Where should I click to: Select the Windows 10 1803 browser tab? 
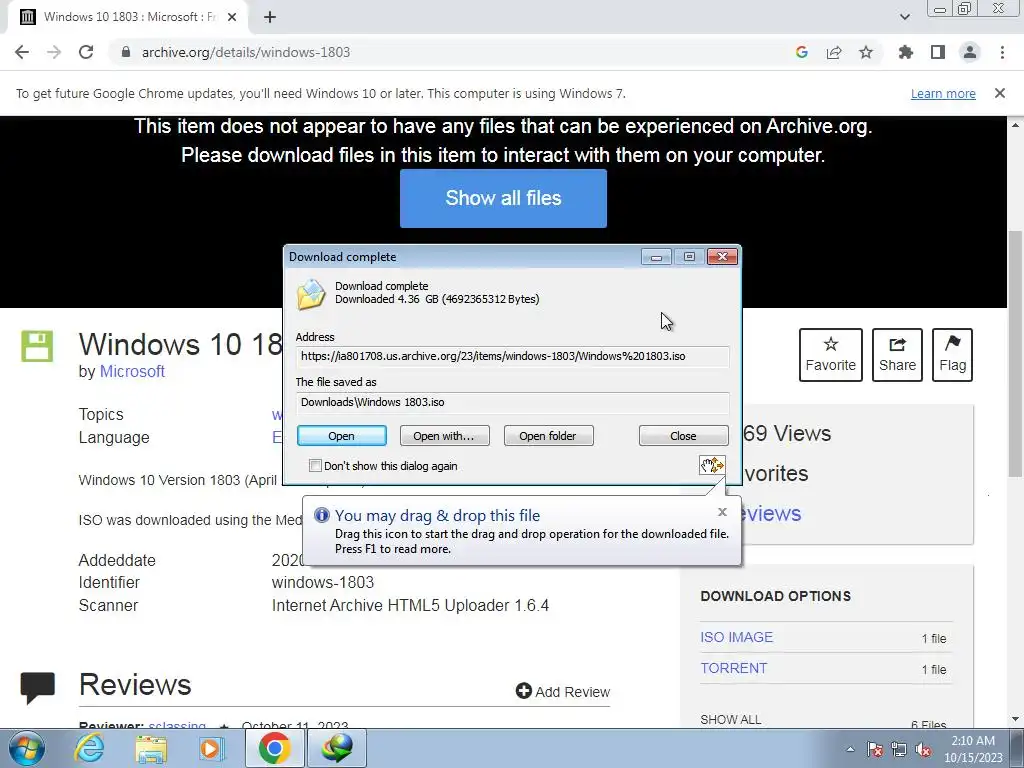click(128, 17)
